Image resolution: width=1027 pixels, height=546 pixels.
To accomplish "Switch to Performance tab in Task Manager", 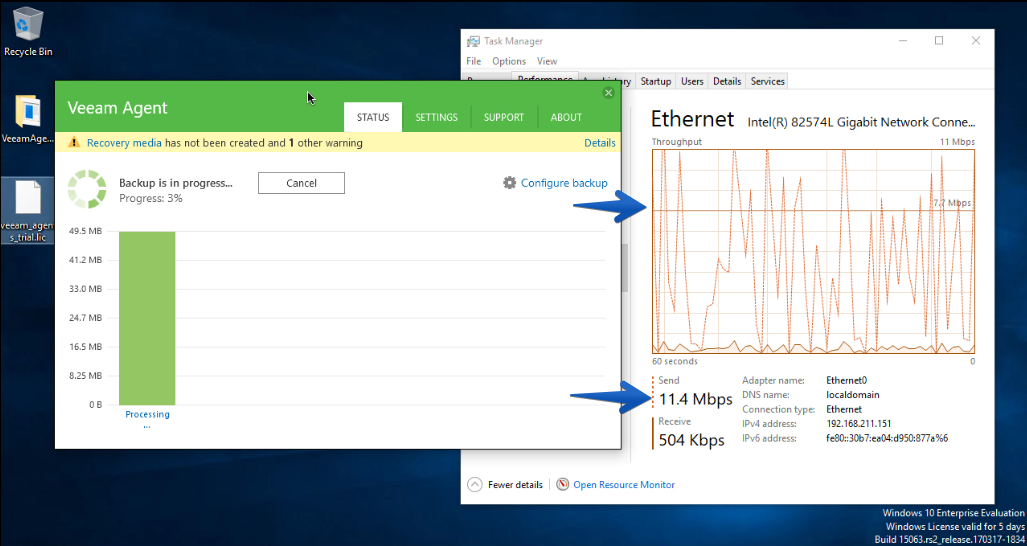I will tap(545, 77).
